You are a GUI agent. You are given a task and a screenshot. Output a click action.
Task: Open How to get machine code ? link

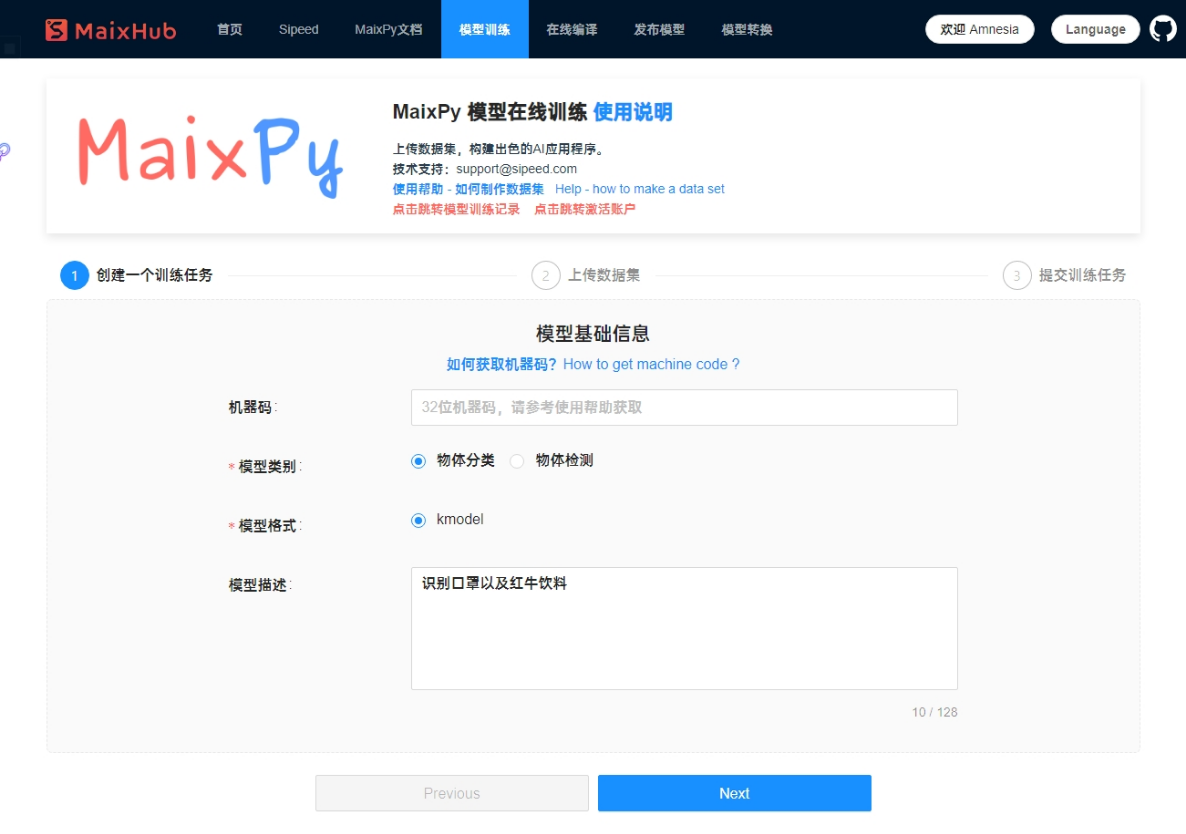click(651, 364)
